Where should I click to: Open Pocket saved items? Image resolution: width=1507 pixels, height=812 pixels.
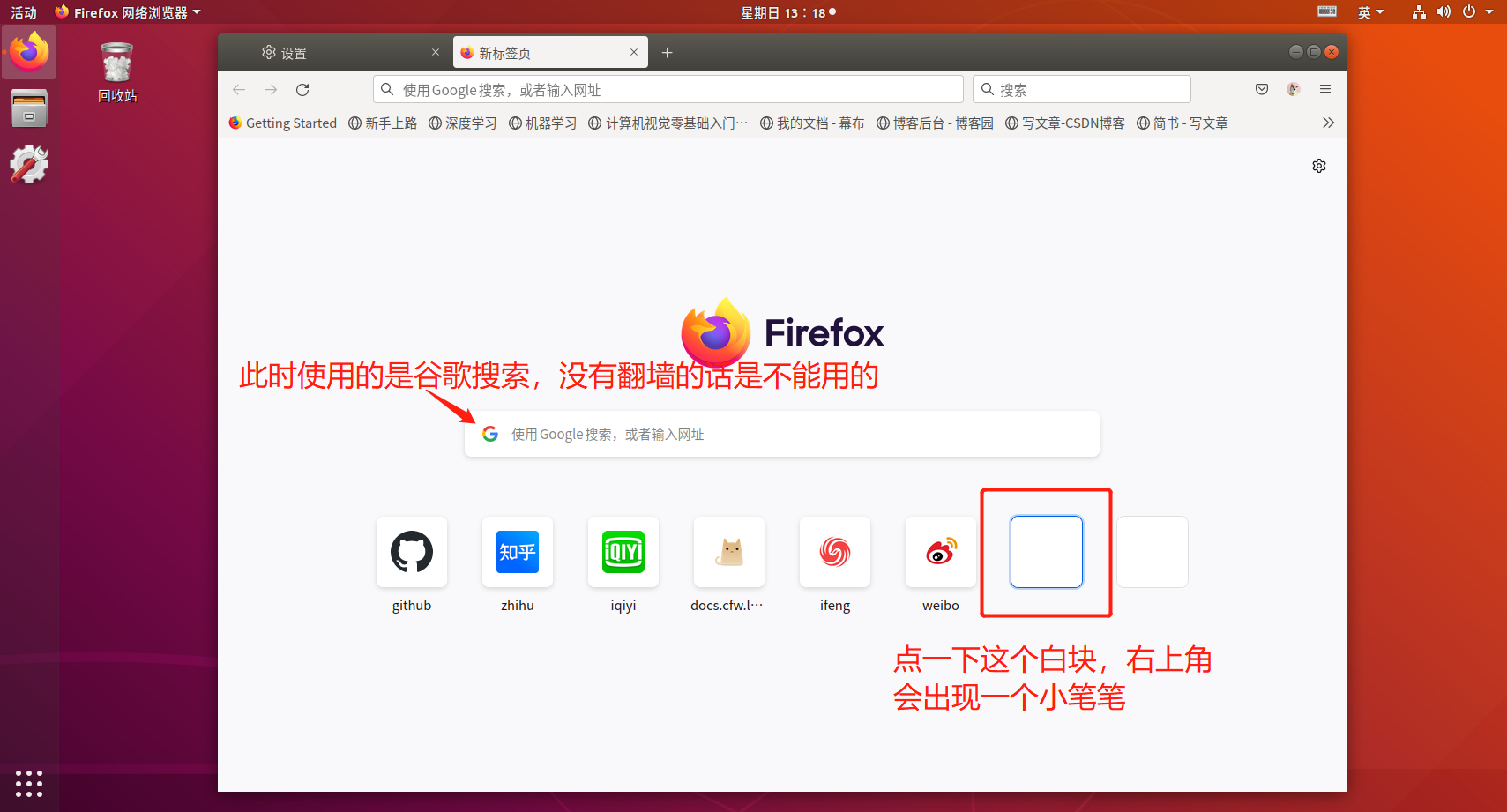coord(1262,89)
